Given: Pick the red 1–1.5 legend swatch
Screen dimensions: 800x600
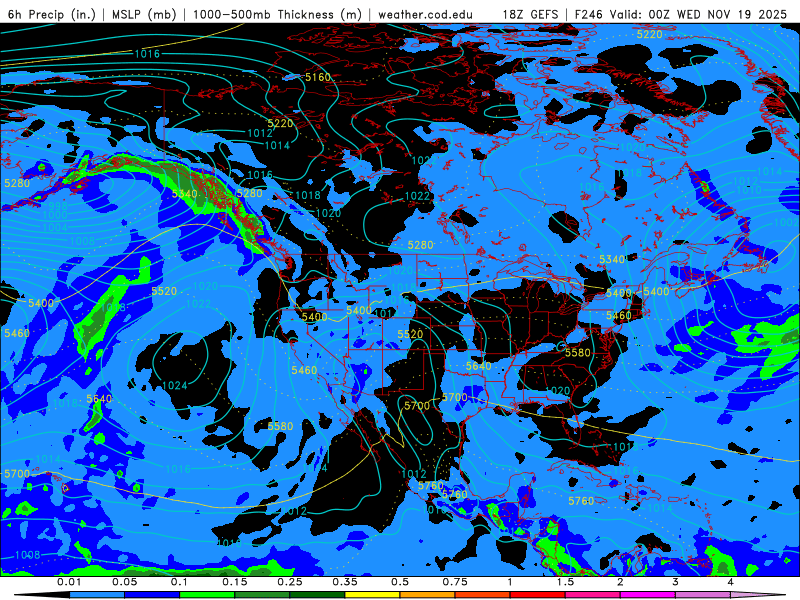Looking at the screenshot, I should point(538,595).
